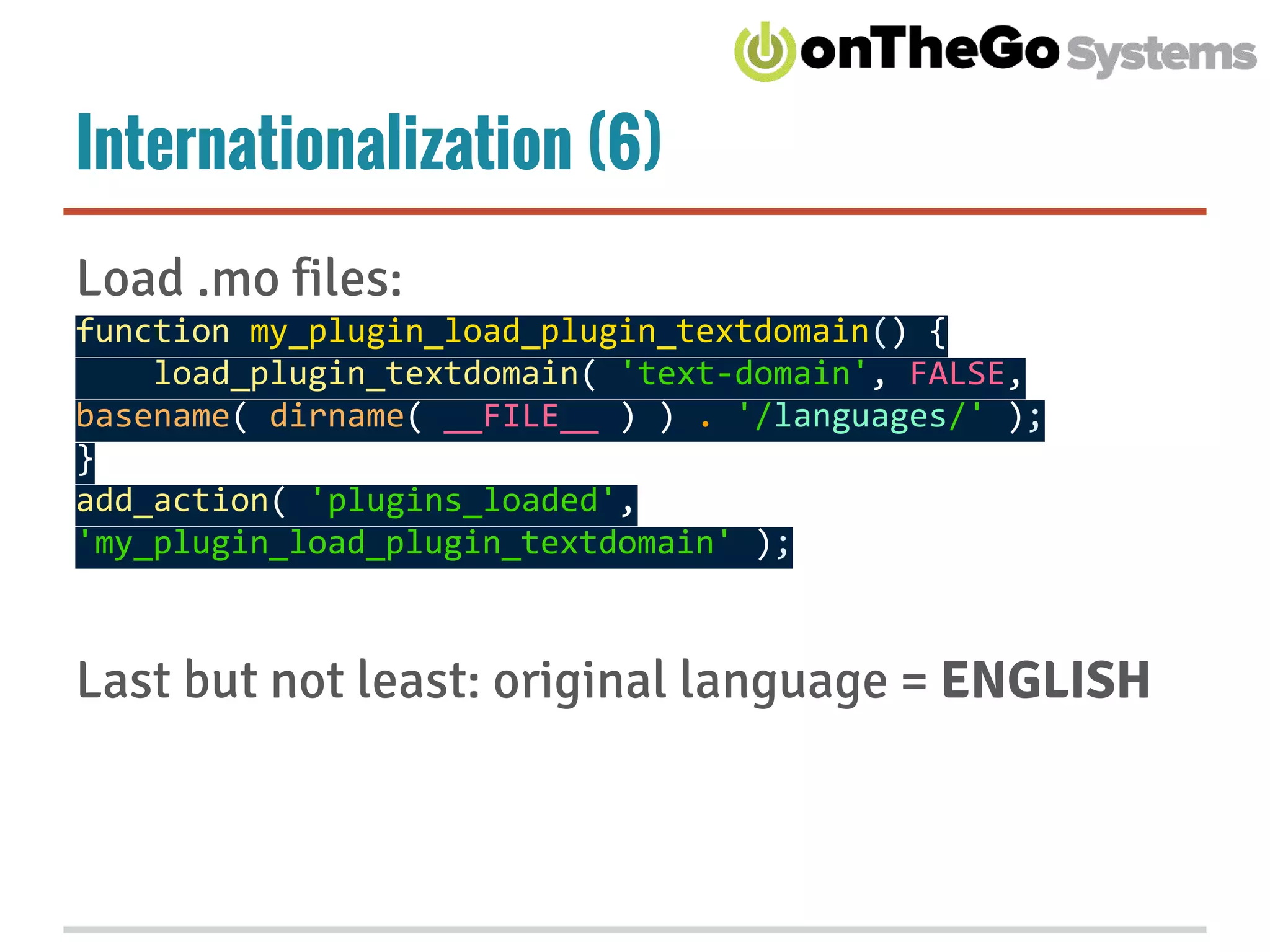Click the load_plugin_textdomain( call
The image size is (1270, 952).
(375, 376)
